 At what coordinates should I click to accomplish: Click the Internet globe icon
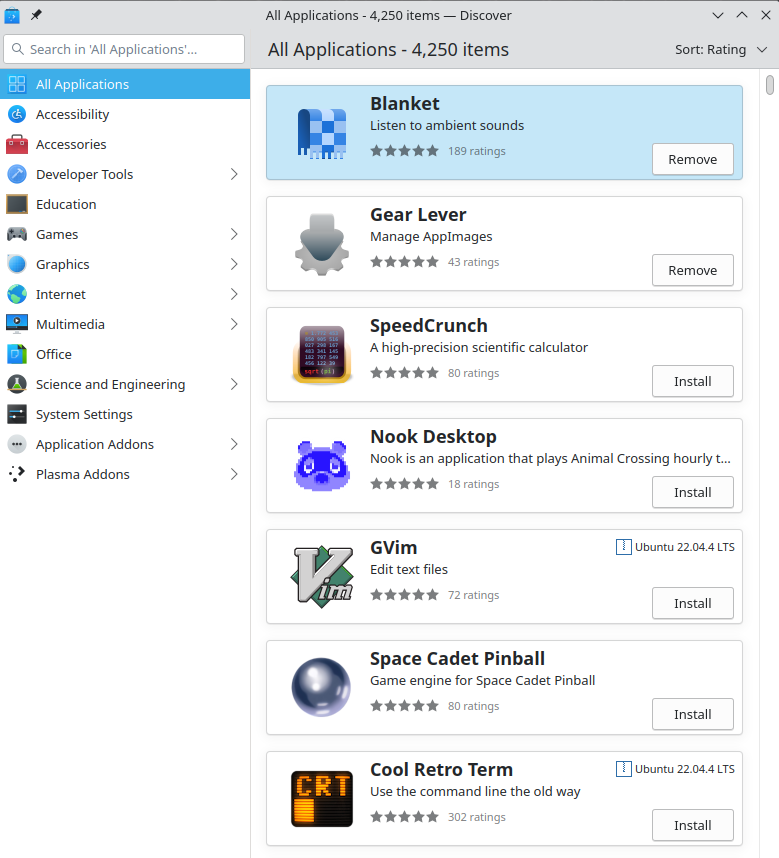point(17,294)
